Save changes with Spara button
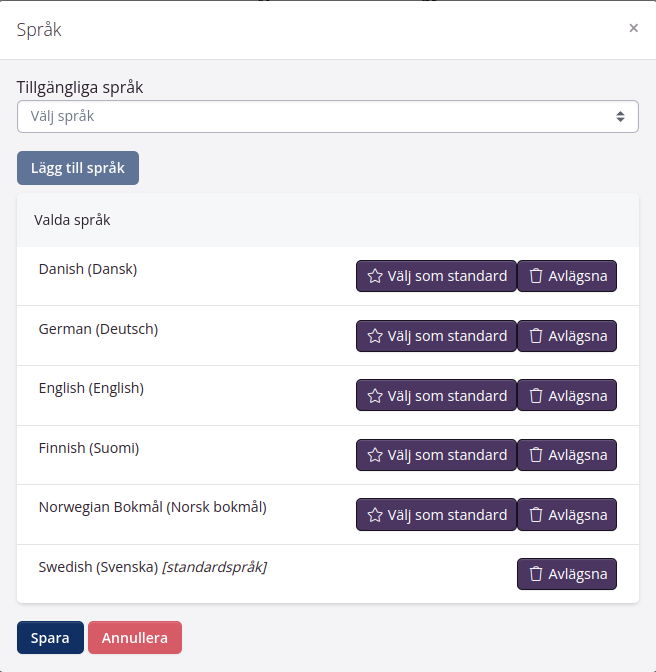Viewport: 656px width, 672px height. click(x=50, y=638)
